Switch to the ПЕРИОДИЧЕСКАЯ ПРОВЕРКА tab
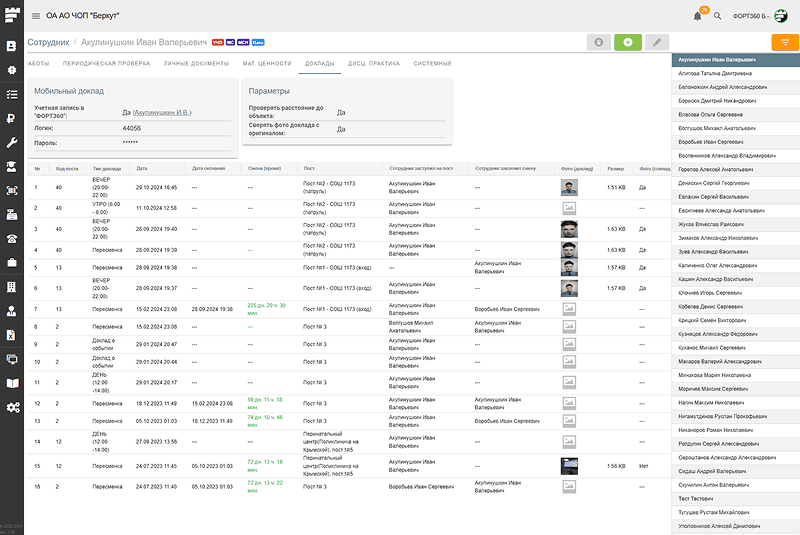This screenshot has height=535, width=800. (x=107, y=64)
